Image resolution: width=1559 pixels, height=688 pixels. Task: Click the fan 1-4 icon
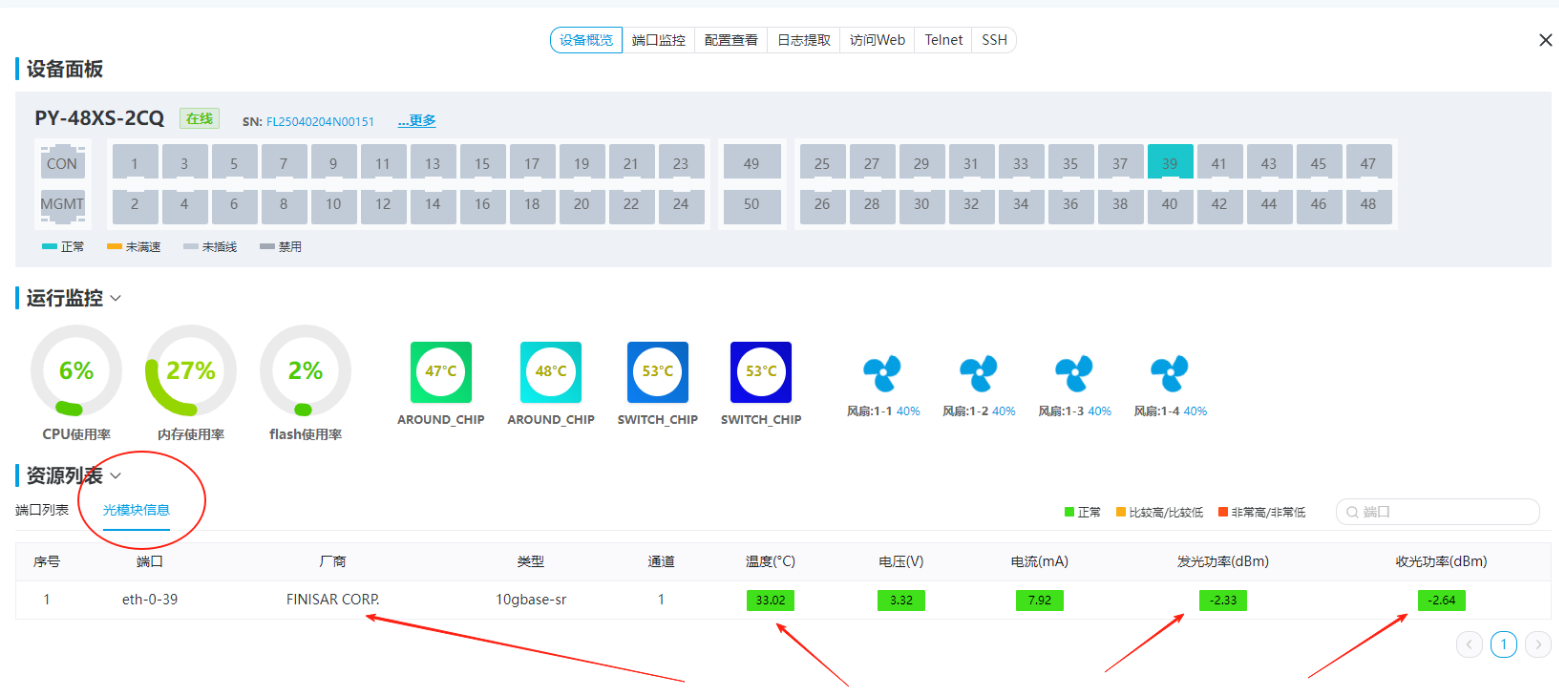1169,374
